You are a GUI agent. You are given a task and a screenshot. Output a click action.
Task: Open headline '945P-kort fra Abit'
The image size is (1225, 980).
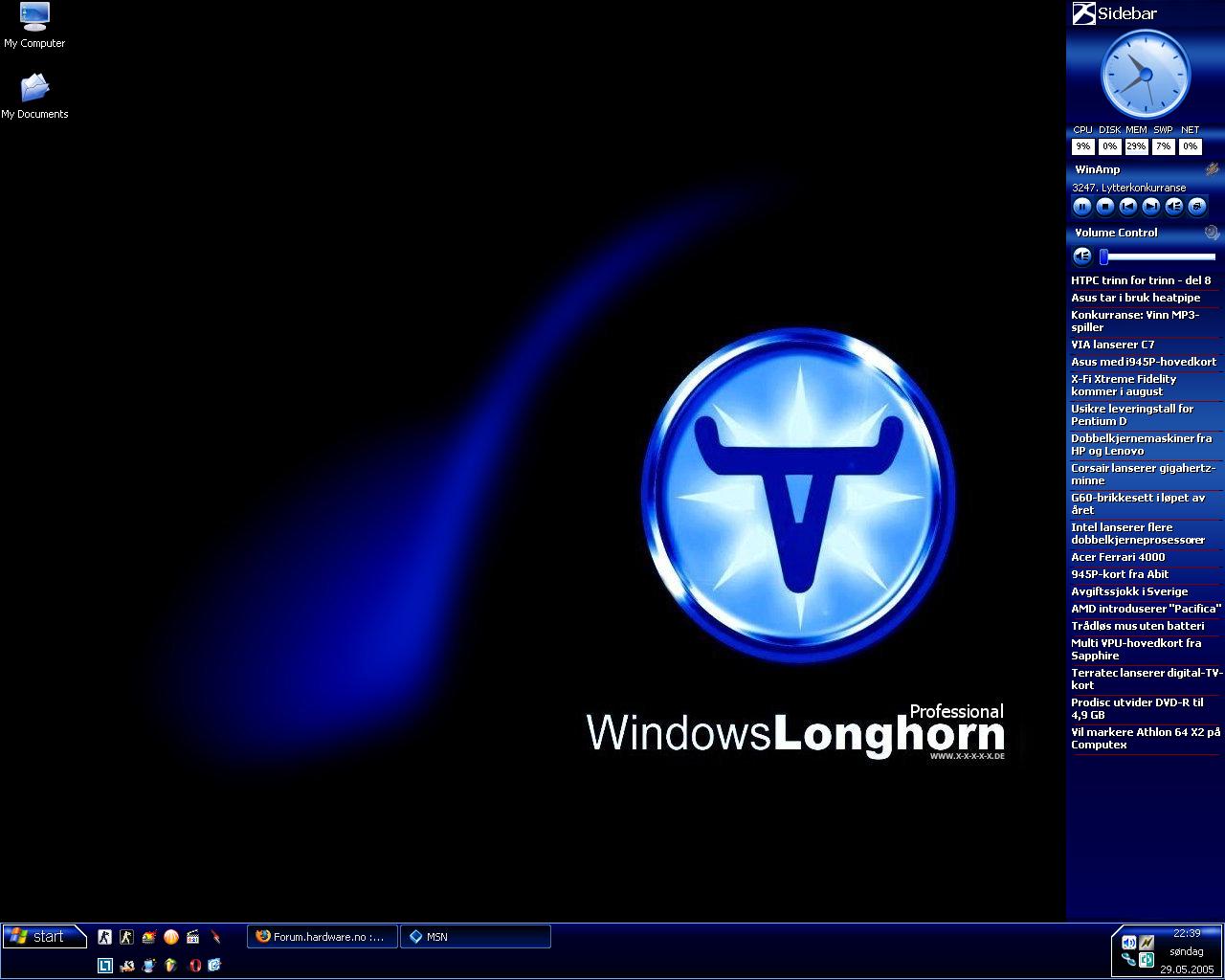pyautogui.click(x=1120, y=574)
